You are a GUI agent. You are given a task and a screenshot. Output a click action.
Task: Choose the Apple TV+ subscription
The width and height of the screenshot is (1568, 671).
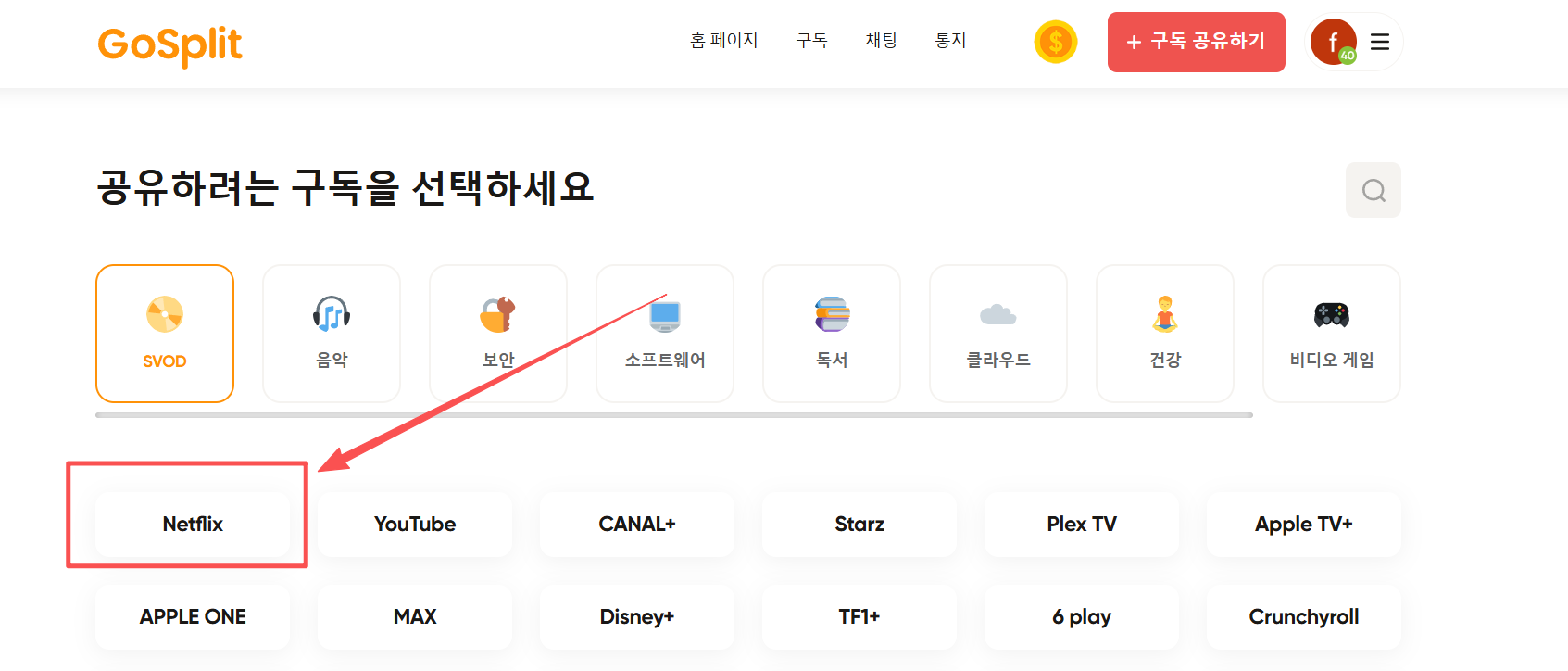(1304, 524)
